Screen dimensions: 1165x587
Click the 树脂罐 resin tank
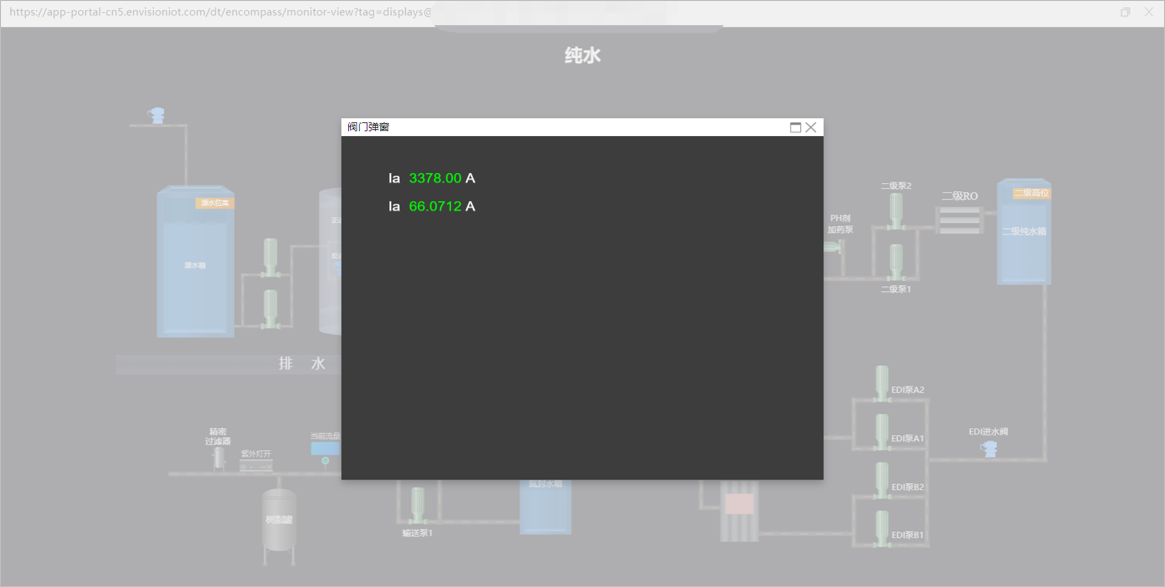pos(279,520)
